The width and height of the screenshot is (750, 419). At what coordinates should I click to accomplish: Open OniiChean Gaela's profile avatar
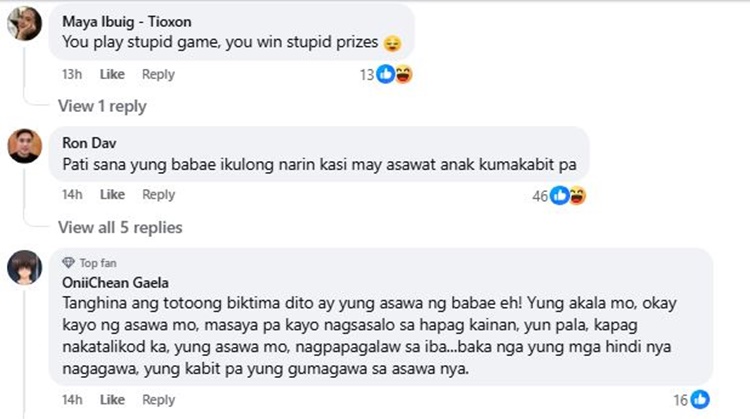coord(25,267)
